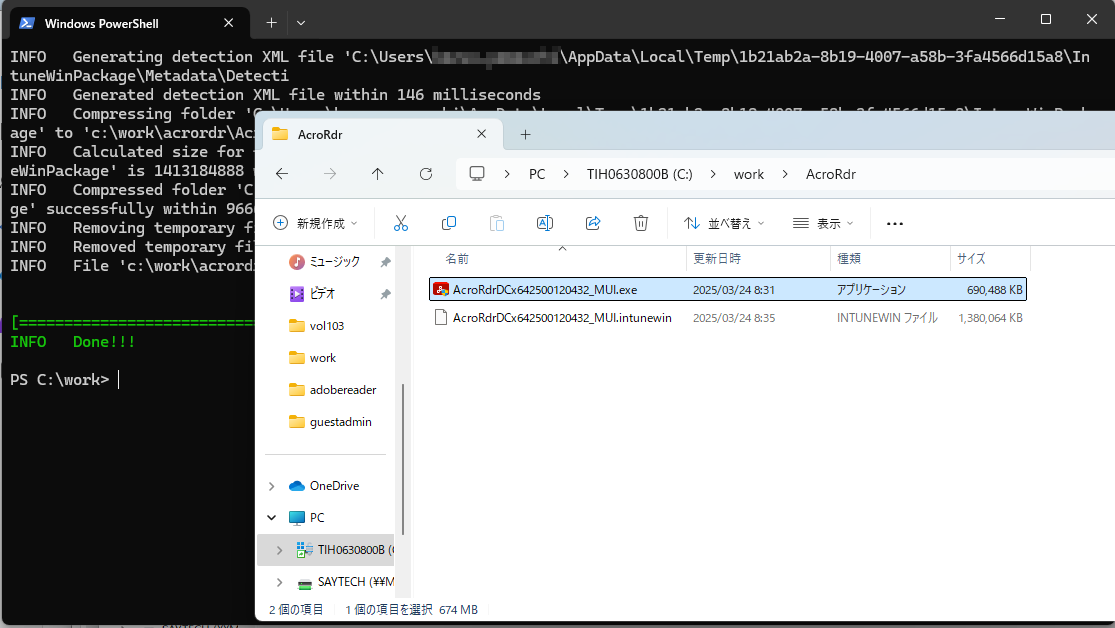Click the back navigation arrow
The height and width of the screenshot is (628, 1115).
point(281,173)
